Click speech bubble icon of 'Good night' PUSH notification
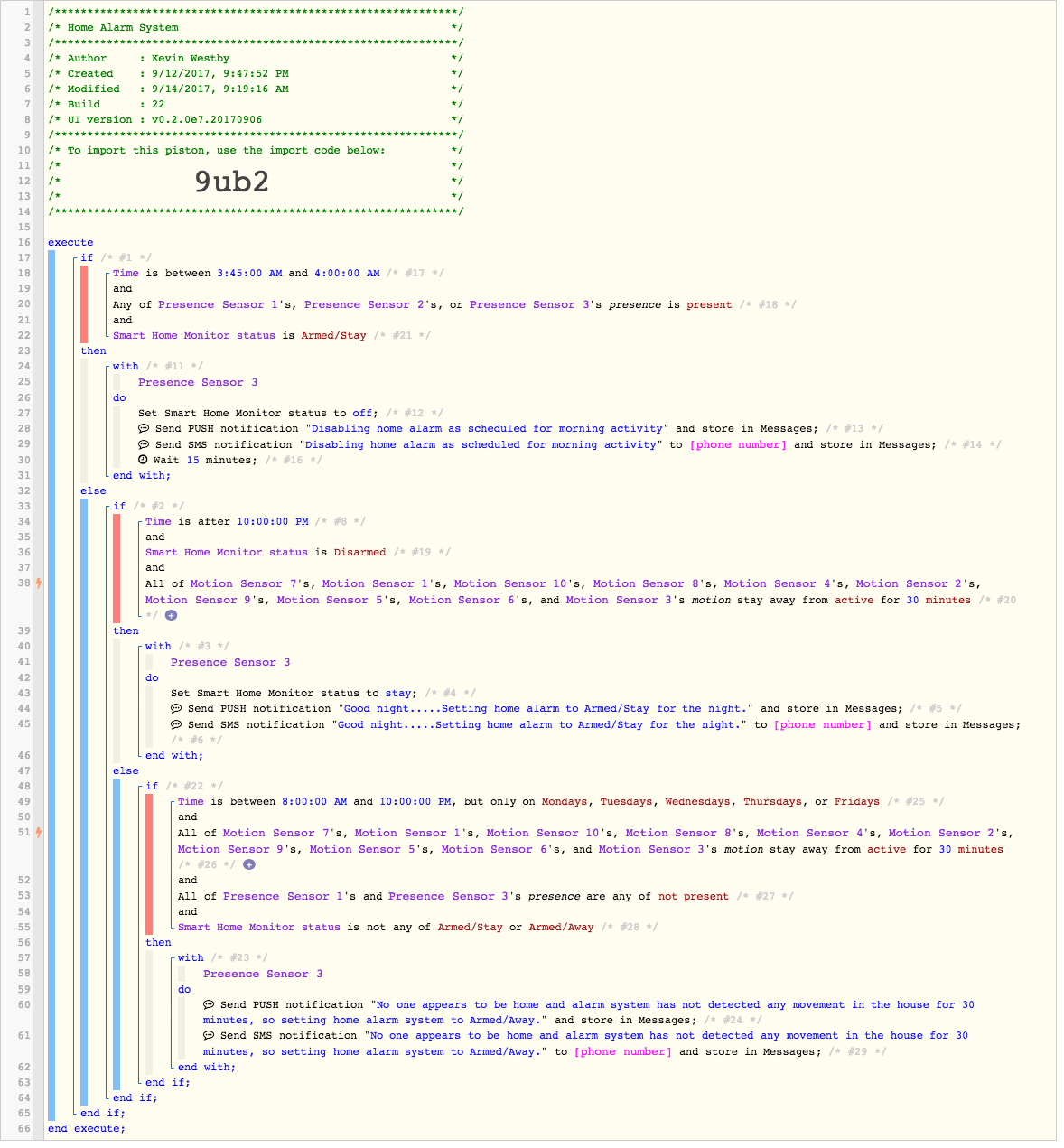This screenshot has height=1148, width=1064. pyautogui.click(x=176, y=709)
